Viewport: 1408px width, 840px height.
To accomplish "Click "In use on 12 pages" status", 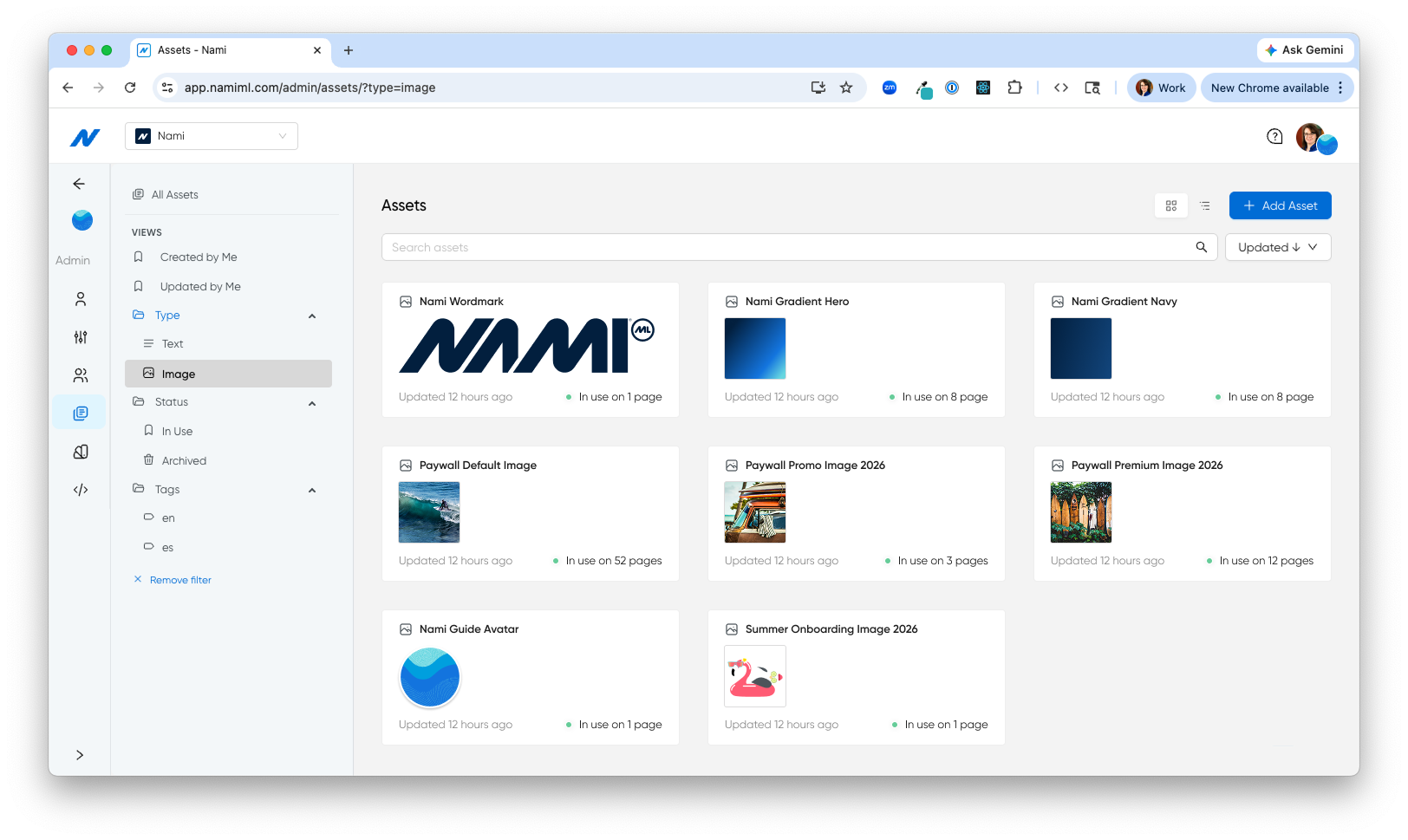I will (x=1266, y=561).
